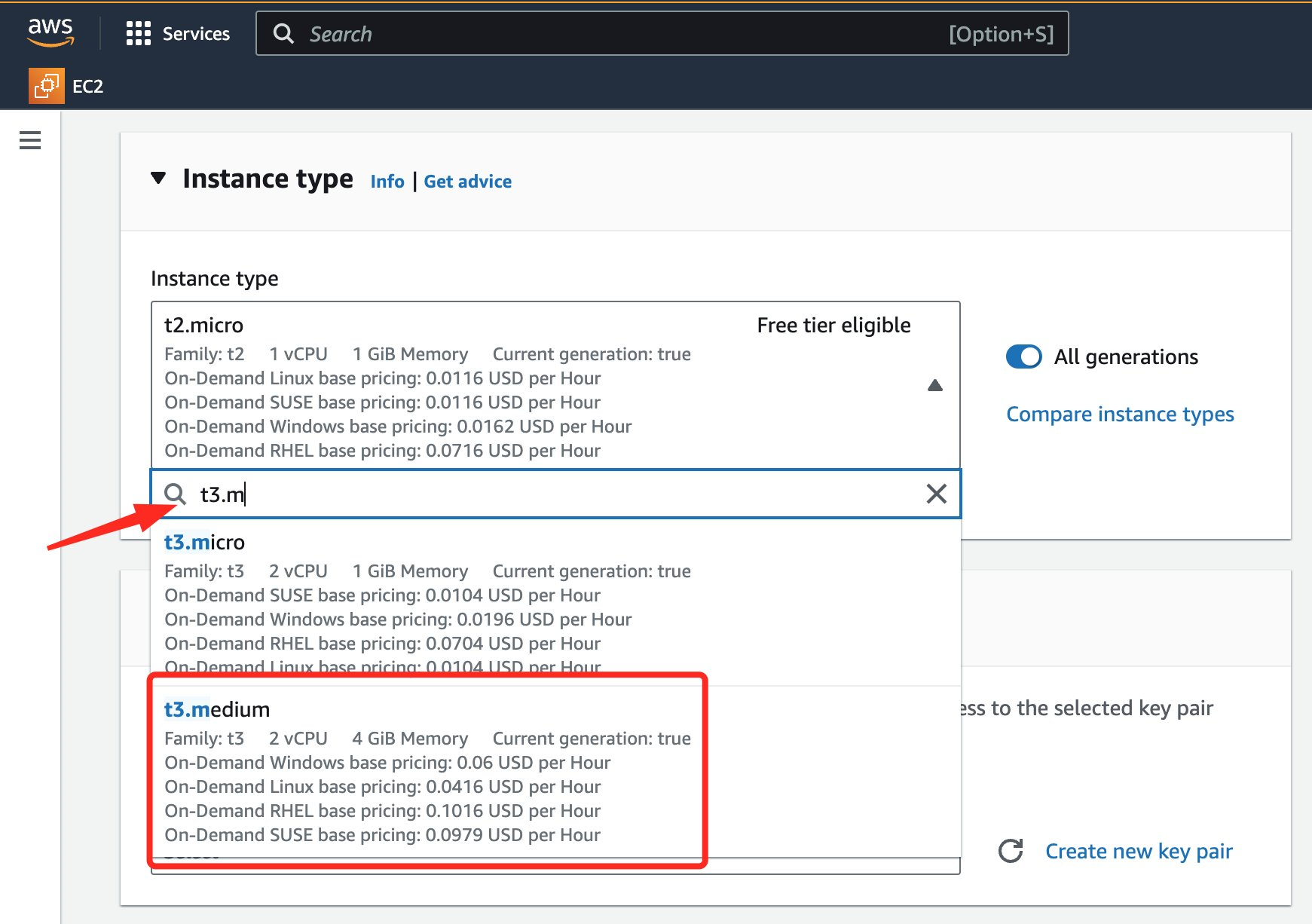Toggle the All generations switch
Image resolution: width=1312 pixels, height=924 pixels.
coord(1023,356)
